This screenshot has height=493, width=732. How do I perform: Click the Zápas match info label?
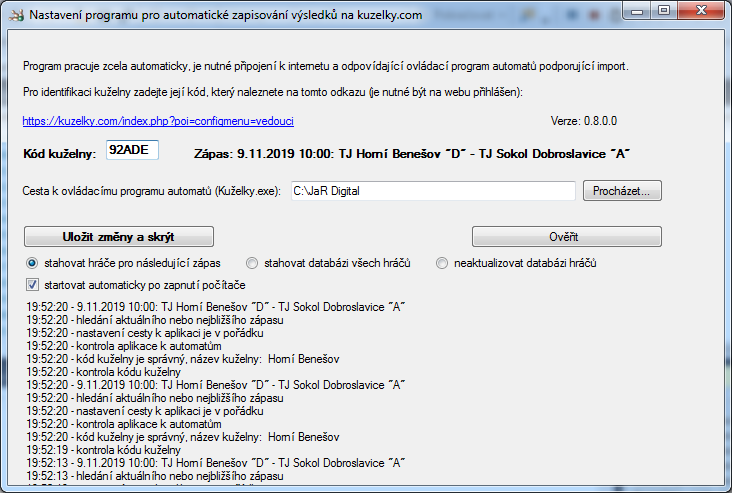(411, 153)
